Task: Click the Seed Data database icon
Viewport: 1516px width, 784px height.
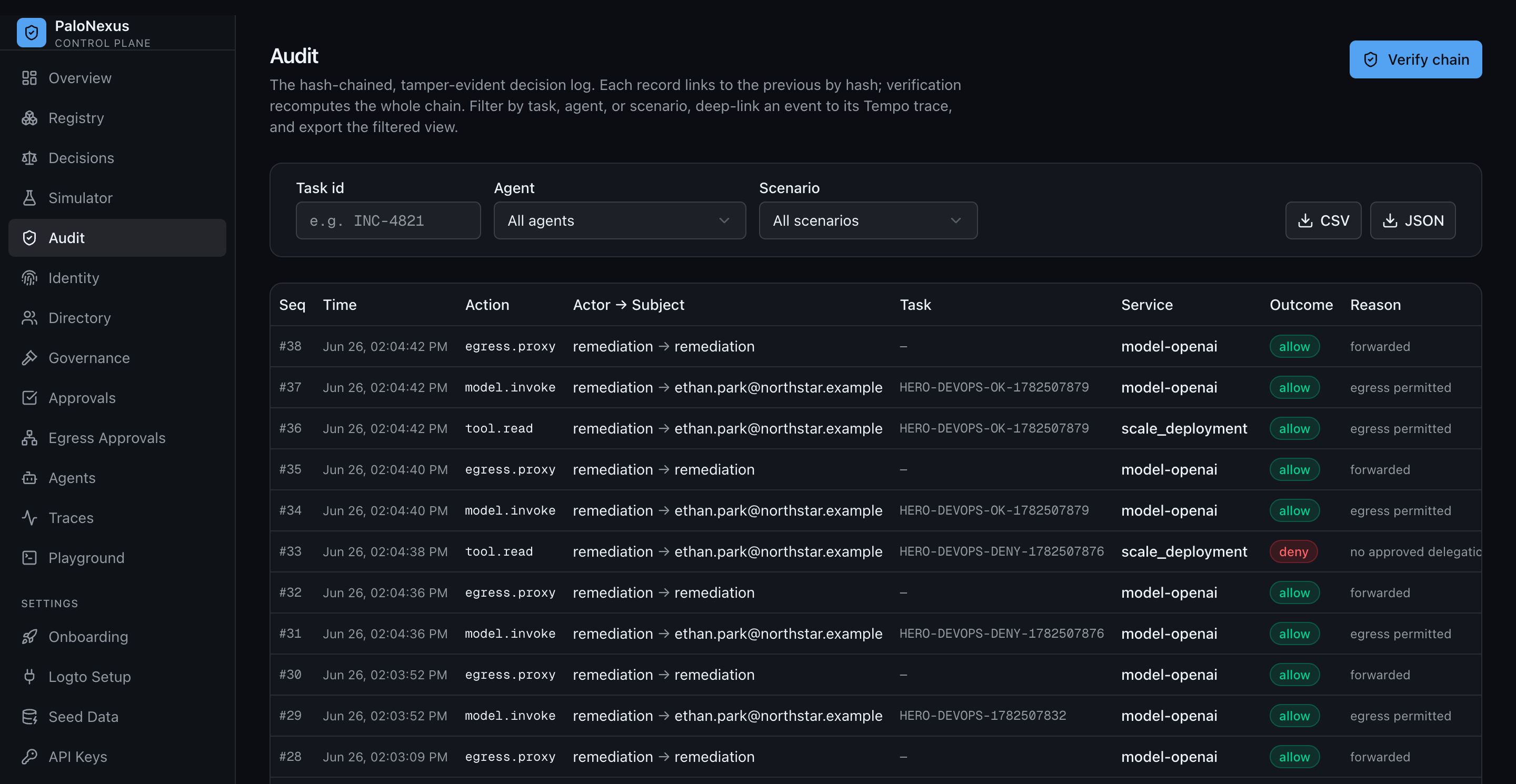Action: click(29, 716)
